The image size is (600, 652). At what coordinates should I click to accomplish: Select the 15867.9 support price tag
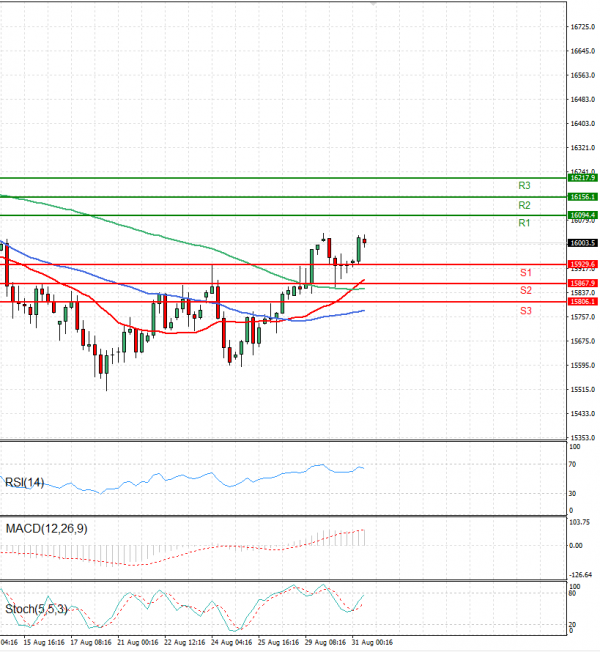(x=583, y=283)
